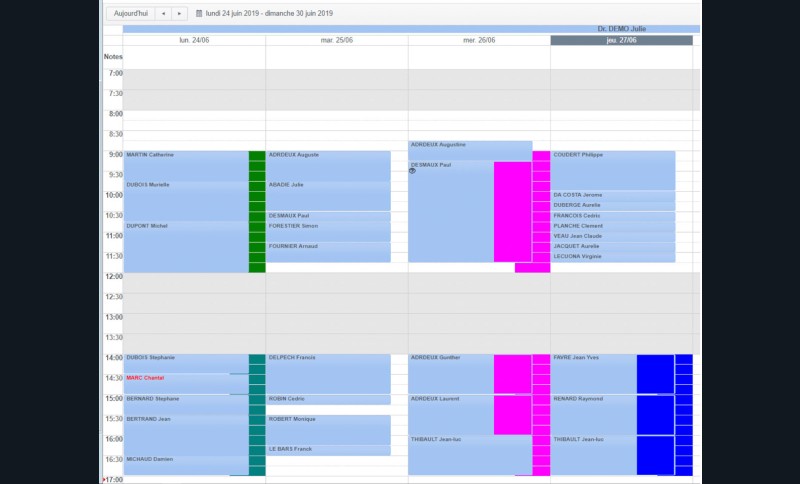The width and height of the screenshot is (800, 484).
Task: Open ADRDEUX Augustine appointment on Wednesday
Action: click(x=469, y=146)
